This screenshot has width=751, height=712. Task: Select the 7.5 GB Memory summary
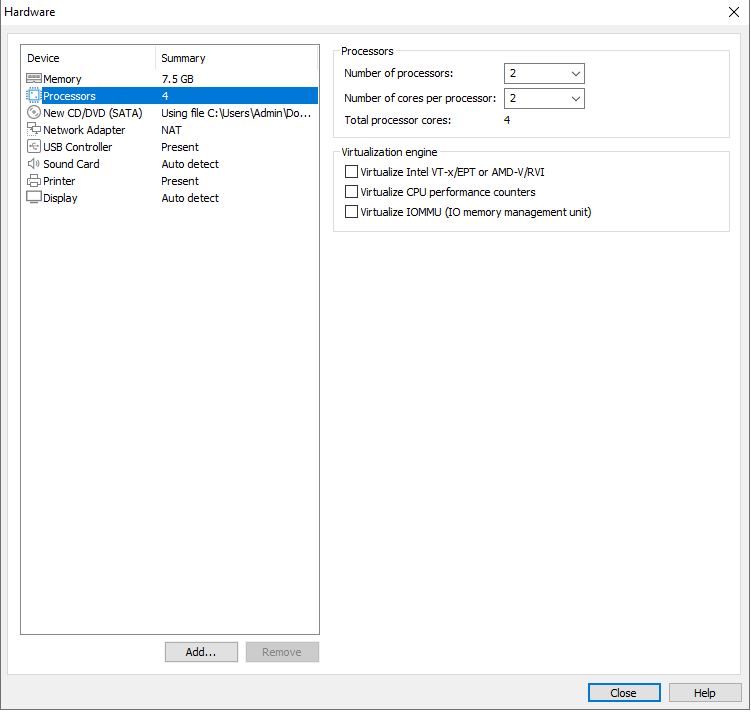point(177,79)
